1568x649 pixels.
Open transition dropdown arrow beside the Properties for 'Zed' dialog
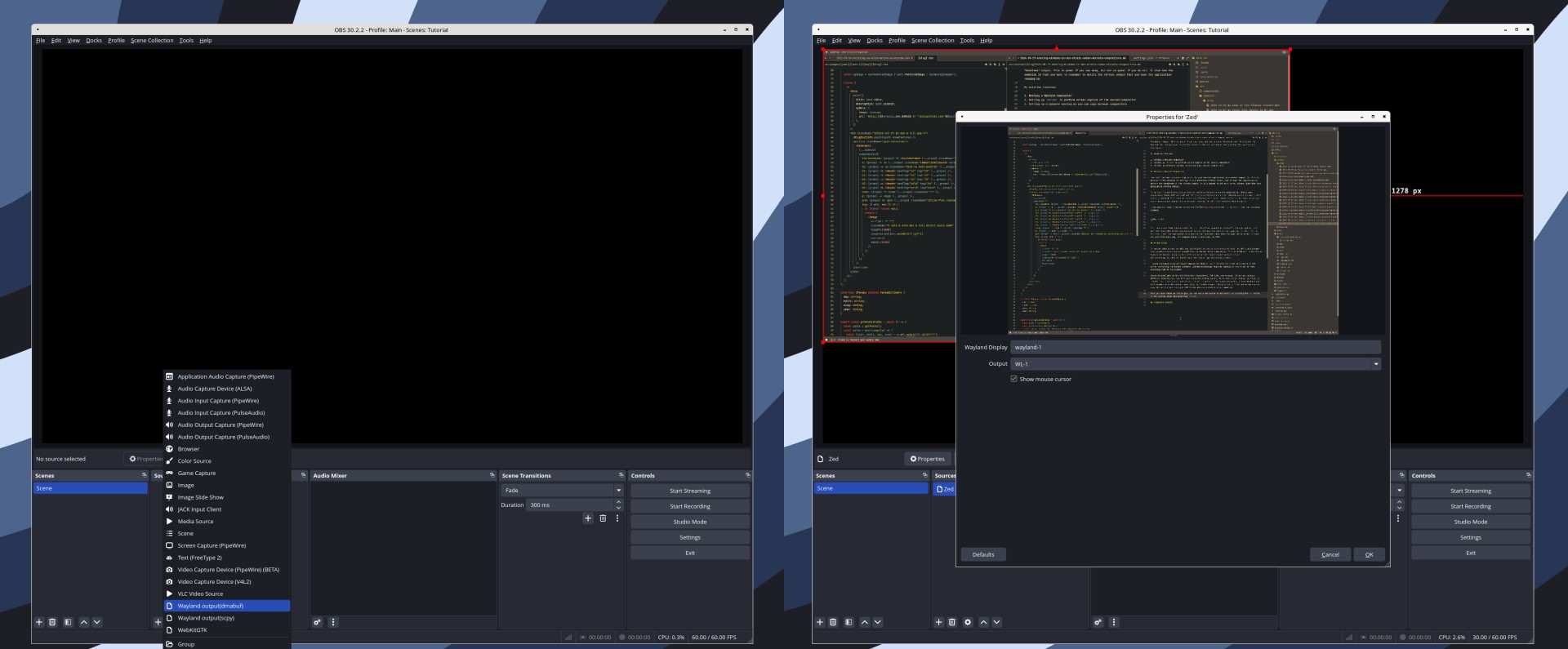coord(1399,491)
